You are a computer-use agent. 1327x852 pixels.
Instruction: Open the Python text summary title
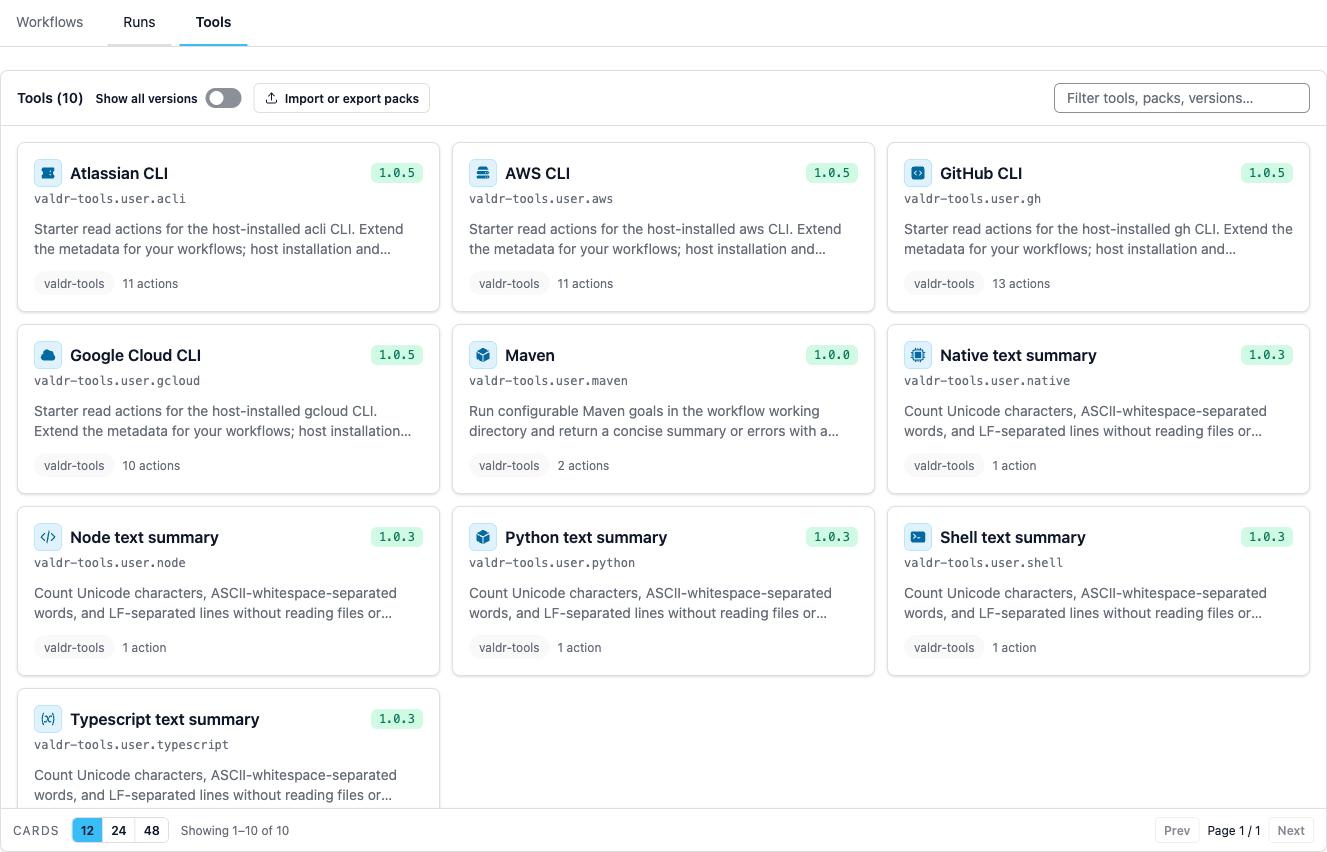pos(586,537)
